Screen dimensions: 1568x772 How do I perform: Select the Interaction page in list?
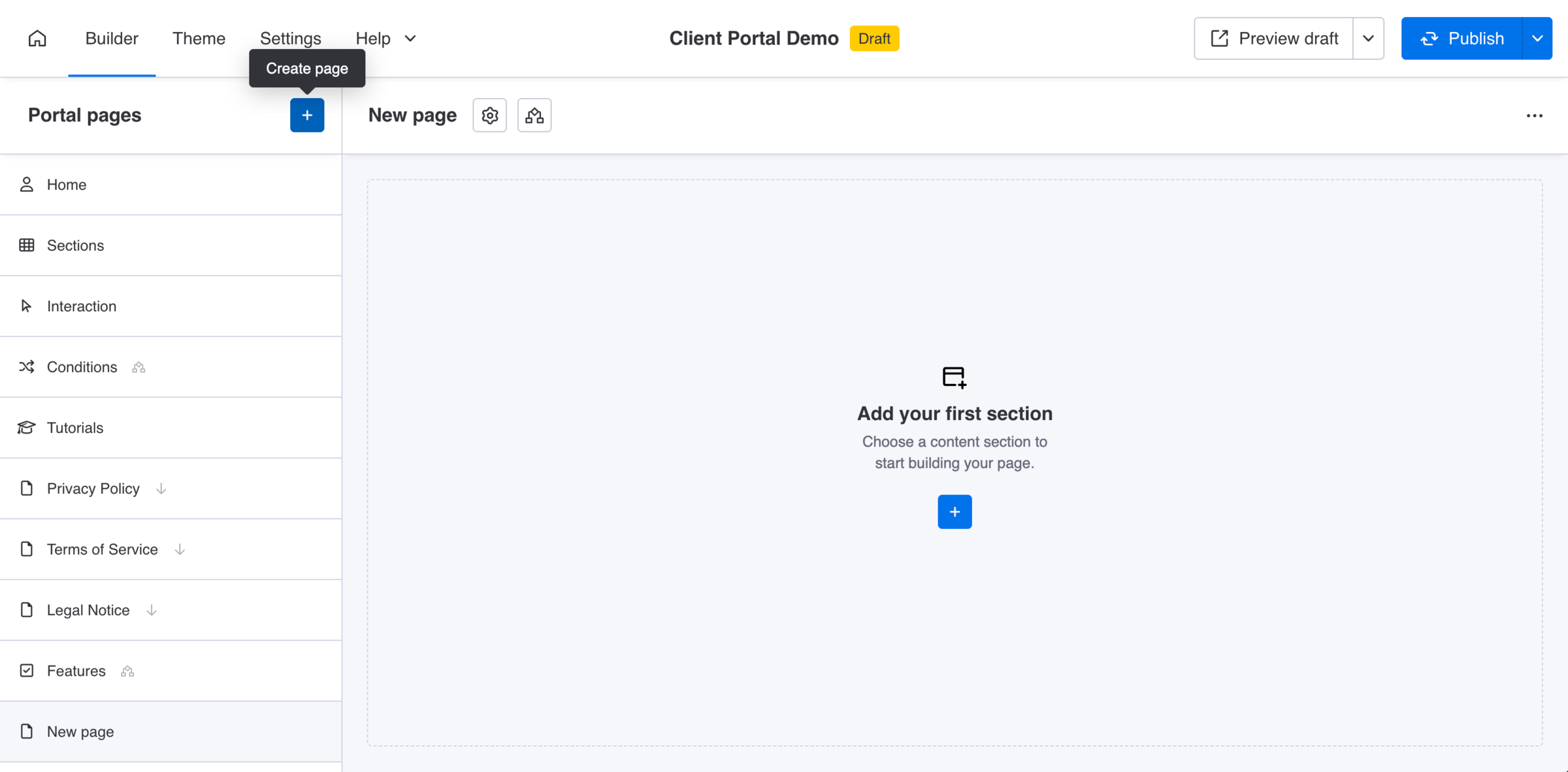click(81, 306)
